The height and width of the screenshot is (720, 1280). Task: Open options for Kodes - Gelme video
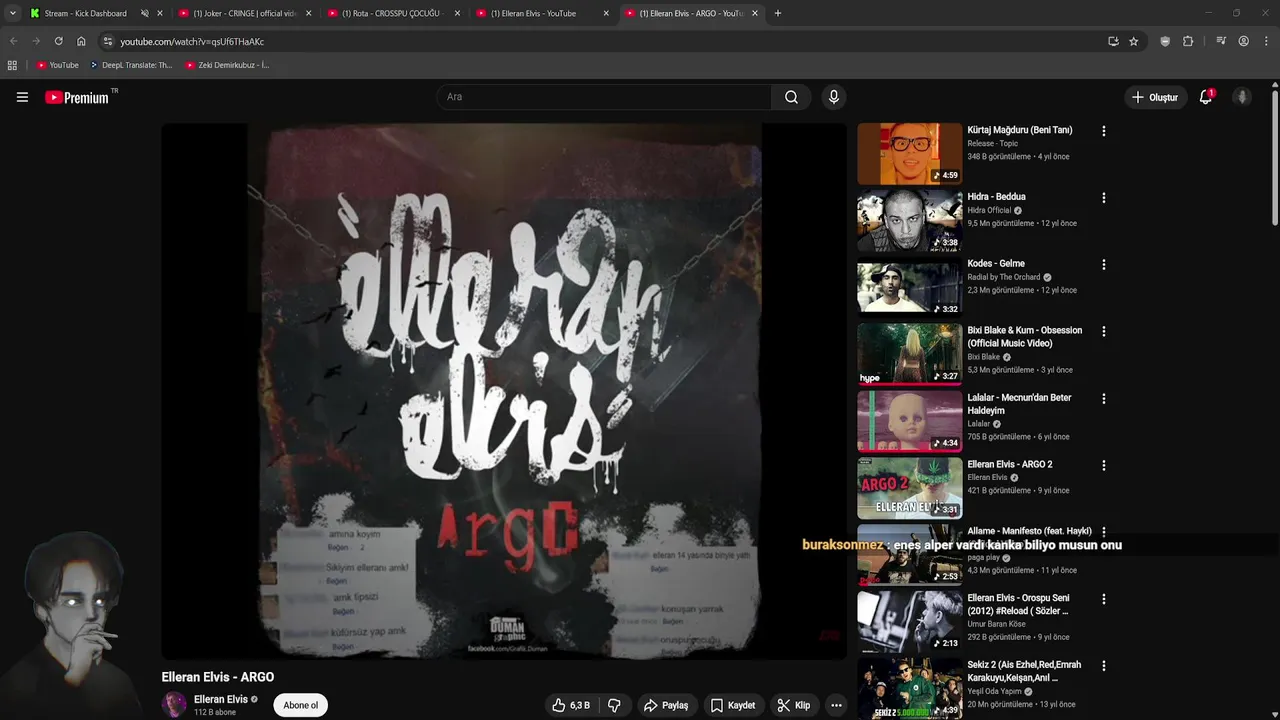[1103, 265]
